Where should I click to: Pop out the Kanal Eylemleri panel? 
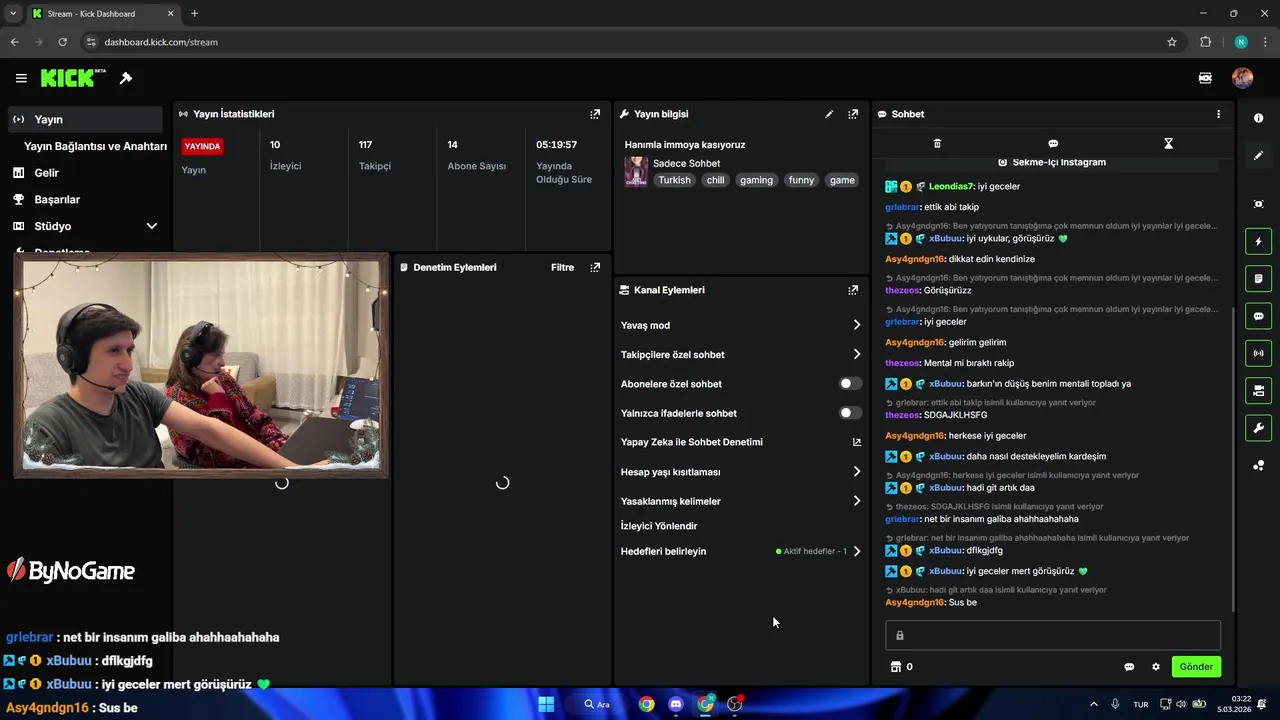pyautogui.click(x=853, y=290)
